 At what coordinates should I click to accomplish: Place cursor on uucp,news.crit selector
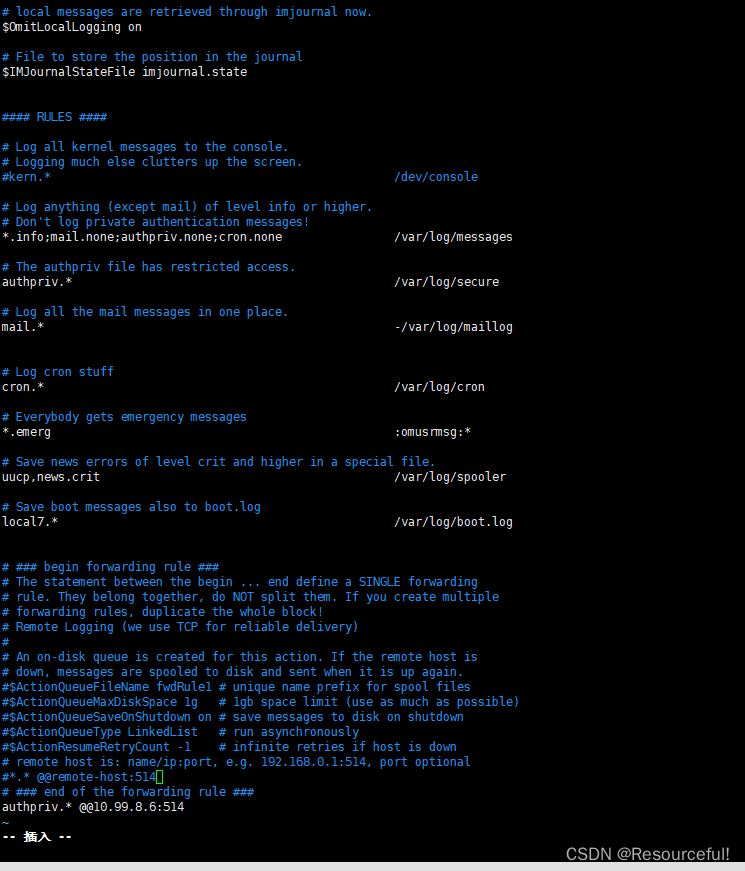click(50, 477)
